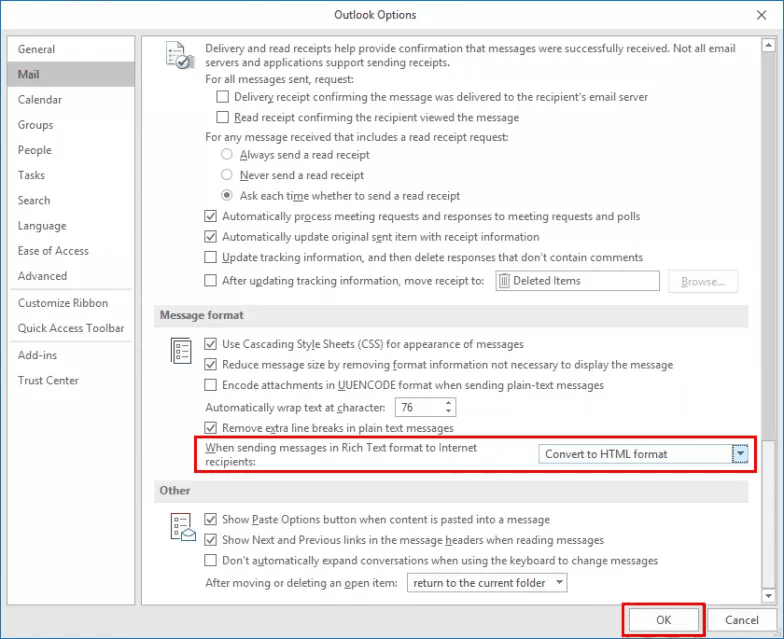Check Don't automatically expand conversations checkbox
784x639 pixels.
tap(210, 560)
